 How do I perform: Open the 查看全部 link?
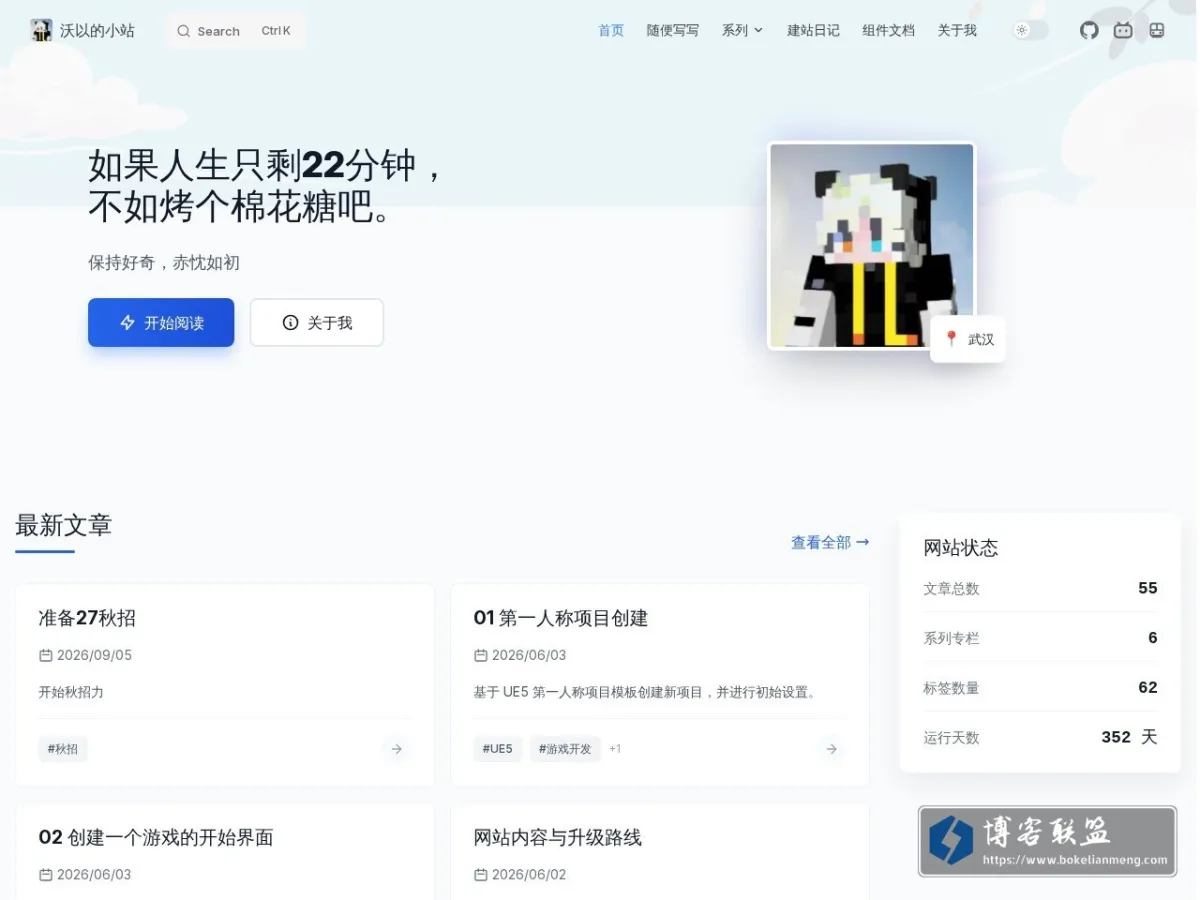830,542
